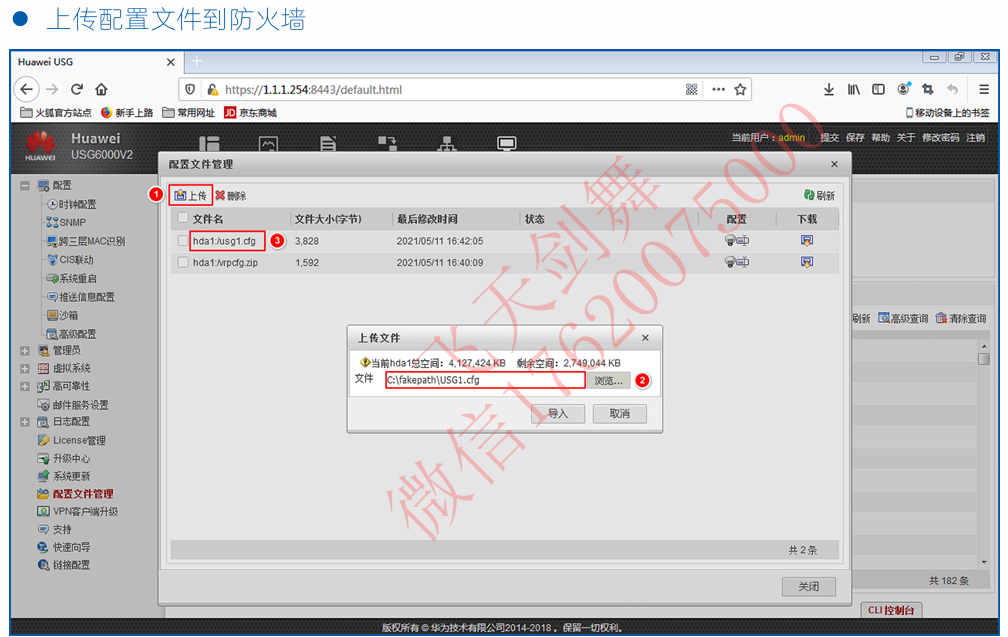Screen dimensions: 1008x637
Task: Open the objects icon in the Huawei top navigation
Action: (x=387, y=143)
